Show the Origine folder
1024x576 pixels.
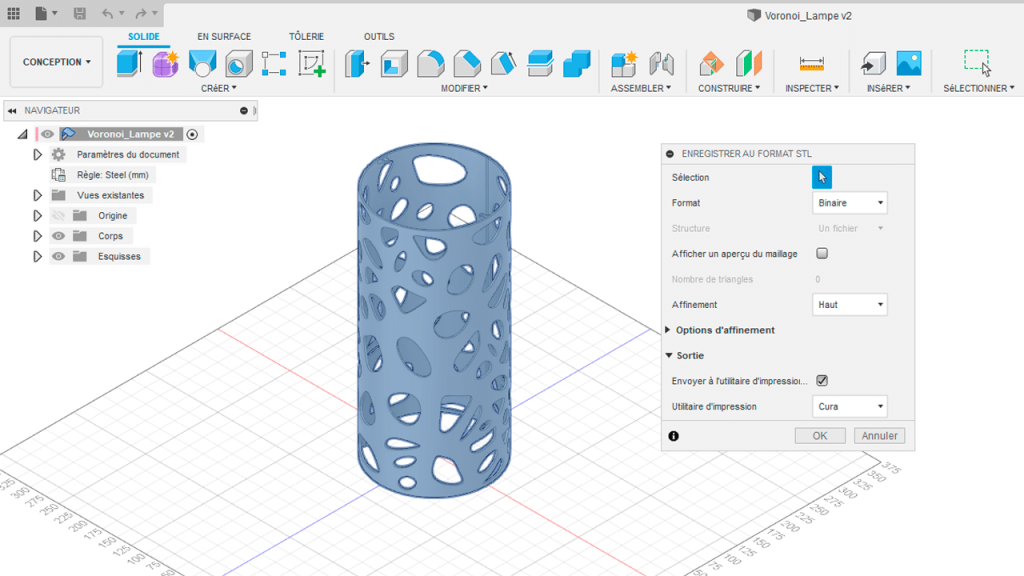pos(59,216)
